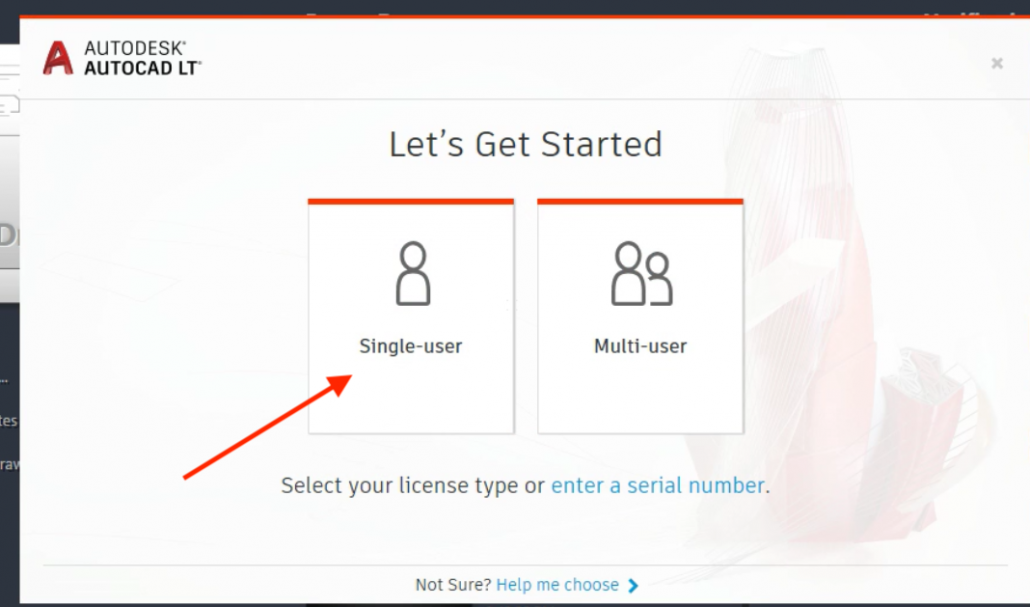1030x607 pixels.
Task: Click the red Autodesk A logo
Action: [x=58, y=58]
